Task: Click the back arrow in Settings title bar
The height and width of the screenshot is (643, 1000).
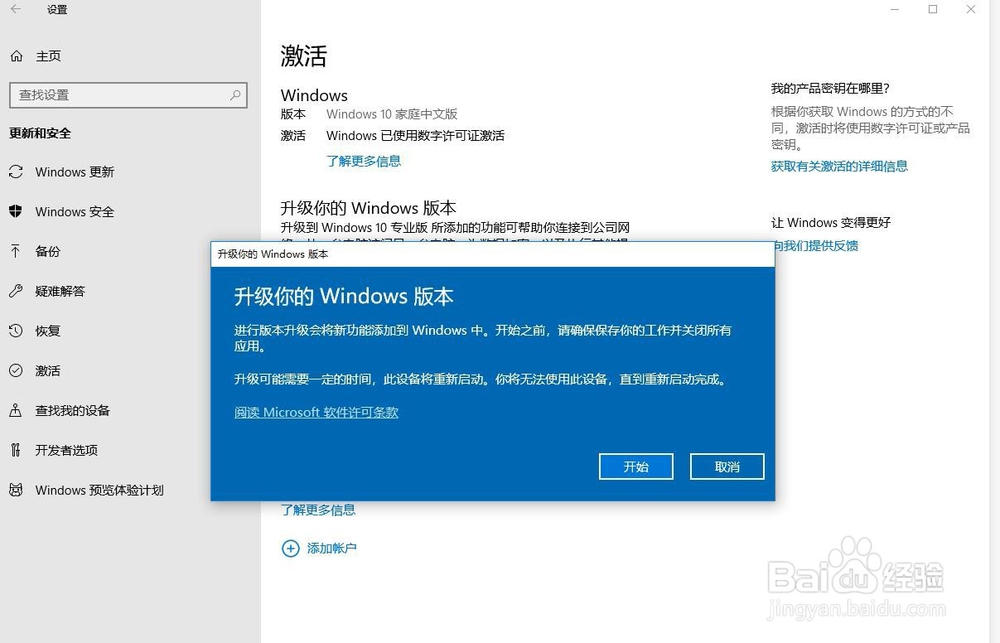Action: pyautogui.click(x=15, y=9)
